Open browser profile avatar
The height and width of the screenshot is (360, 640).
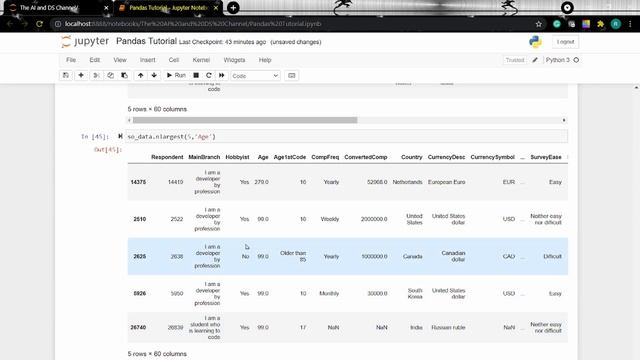point(616,24)
